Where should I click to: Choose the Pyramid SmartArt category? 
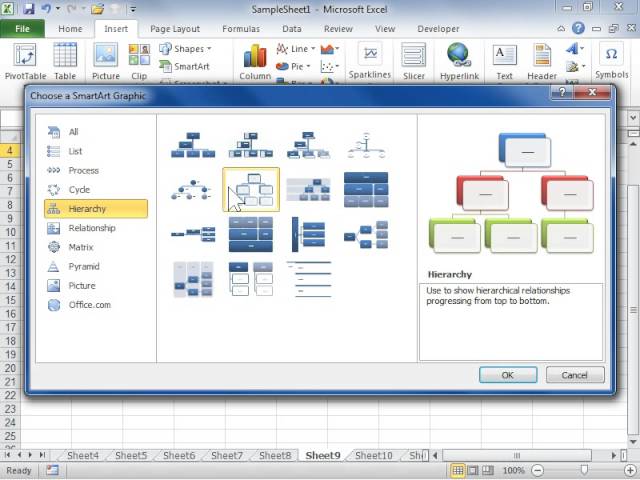96,266
